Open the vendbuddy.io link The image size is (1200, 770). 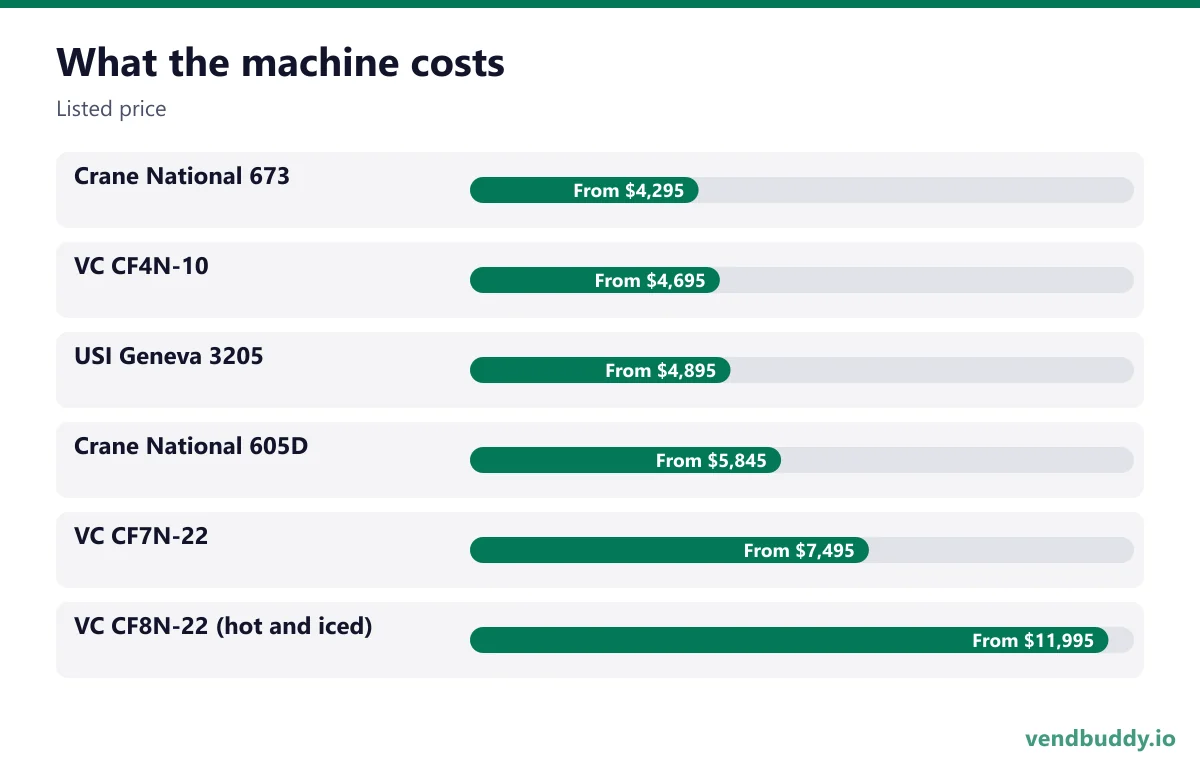click(x=1100, y=739)
